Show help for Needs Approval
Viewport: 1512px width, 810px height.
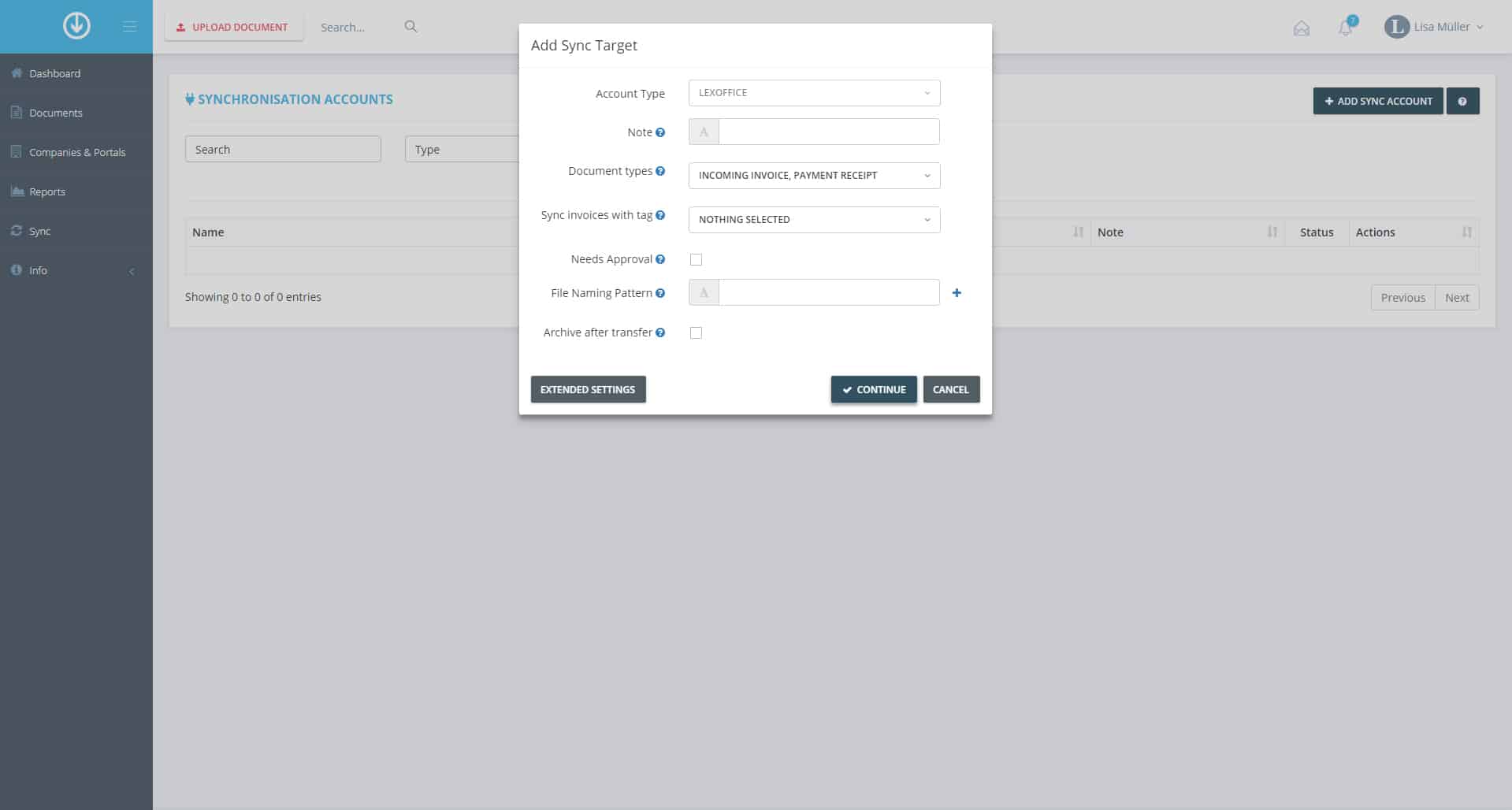point(660,259)
